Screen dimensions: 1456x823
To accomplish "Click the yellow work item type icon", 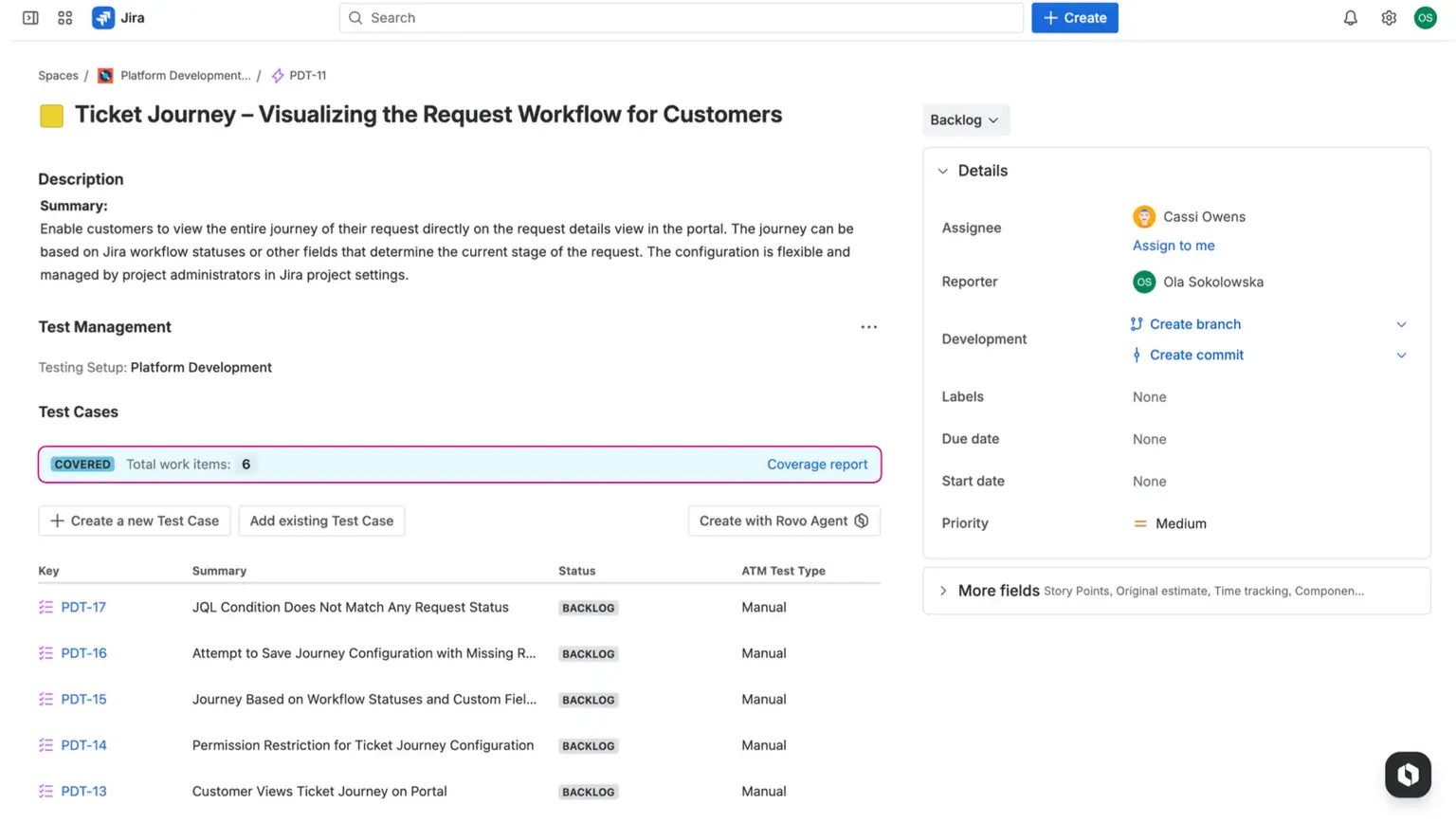I will [x=51, y=115].
